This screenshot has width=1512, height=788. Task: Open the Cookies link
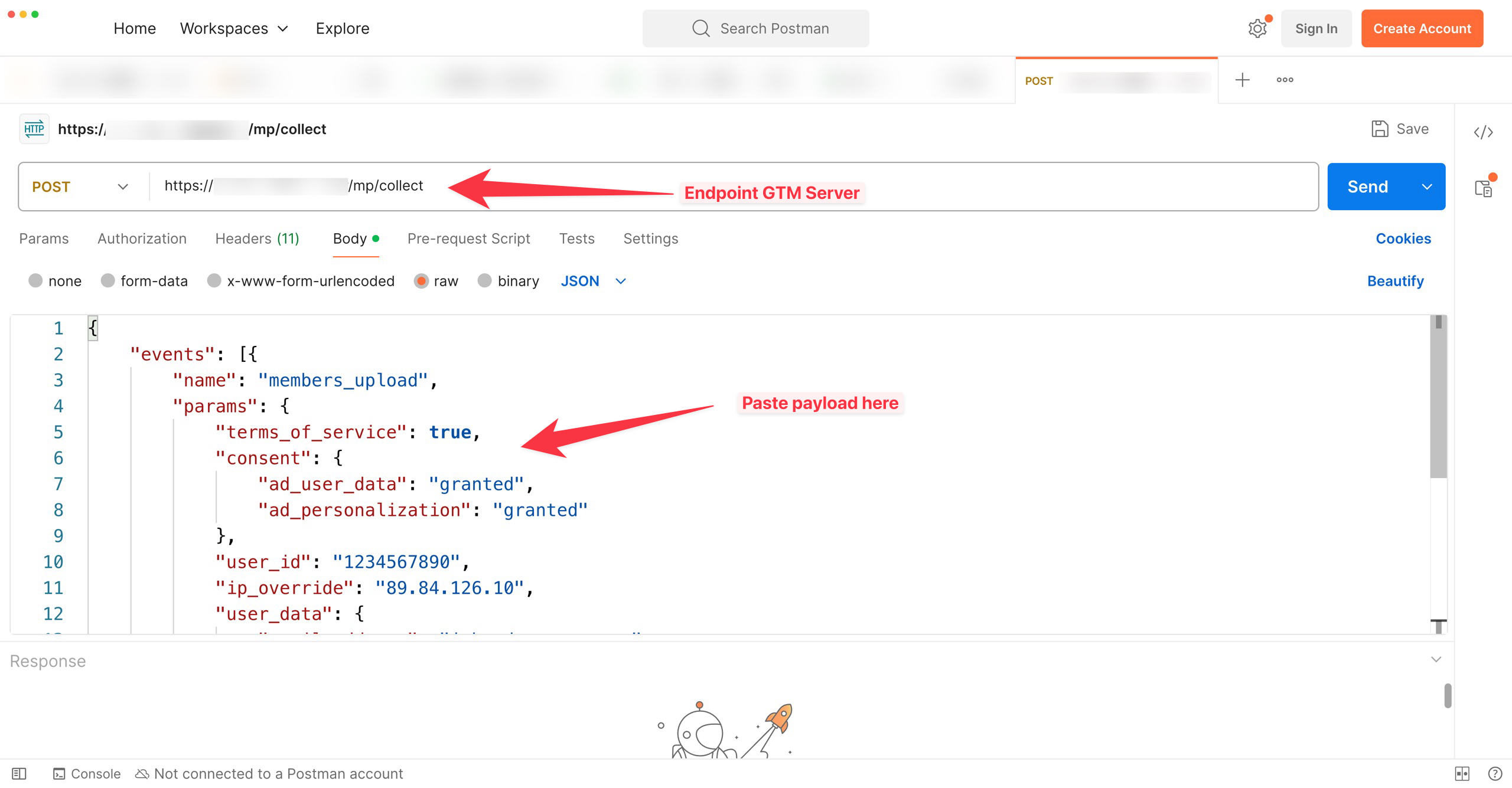(x=1403, y=238)
